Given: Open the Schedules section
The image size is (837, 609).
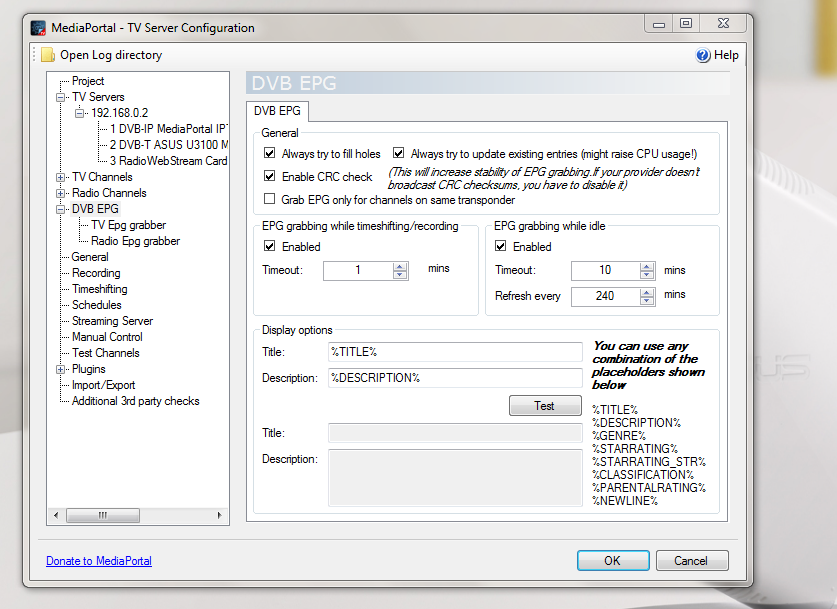Looking at the screenshot, I should (x=97, y=305).
